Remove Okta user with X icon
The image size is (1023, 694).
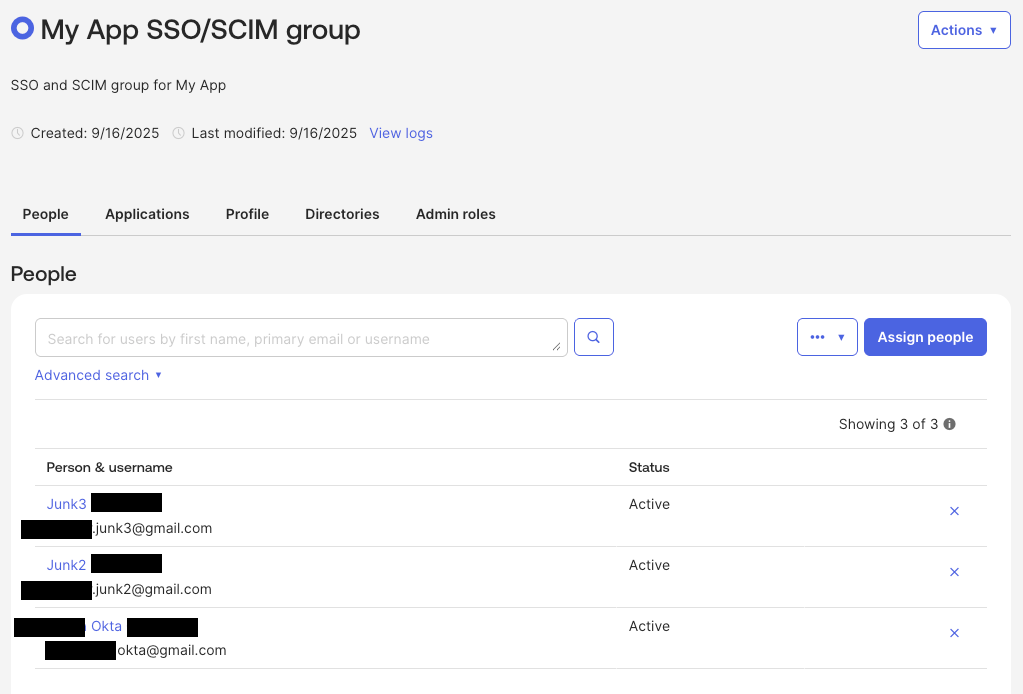954,633
